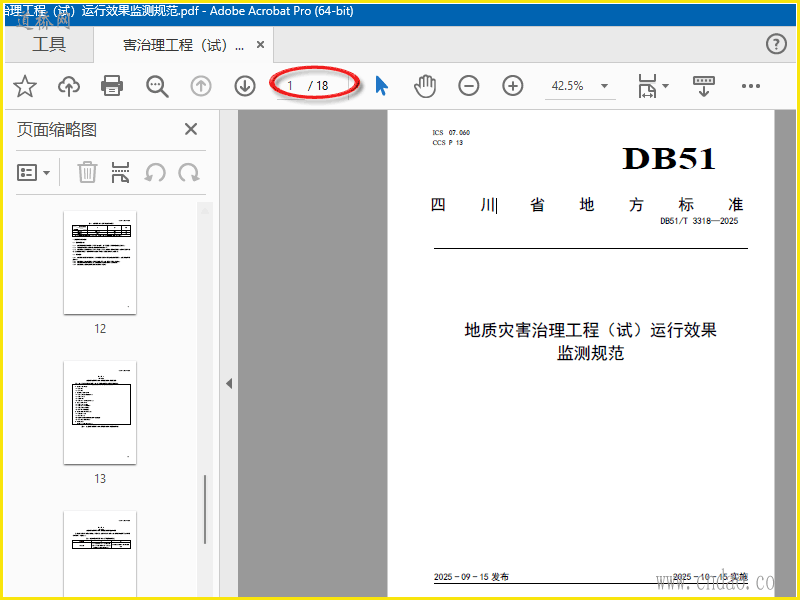800x600 pixels.
Task: Select the page 12 thumbnail
Action: point(100,262)
